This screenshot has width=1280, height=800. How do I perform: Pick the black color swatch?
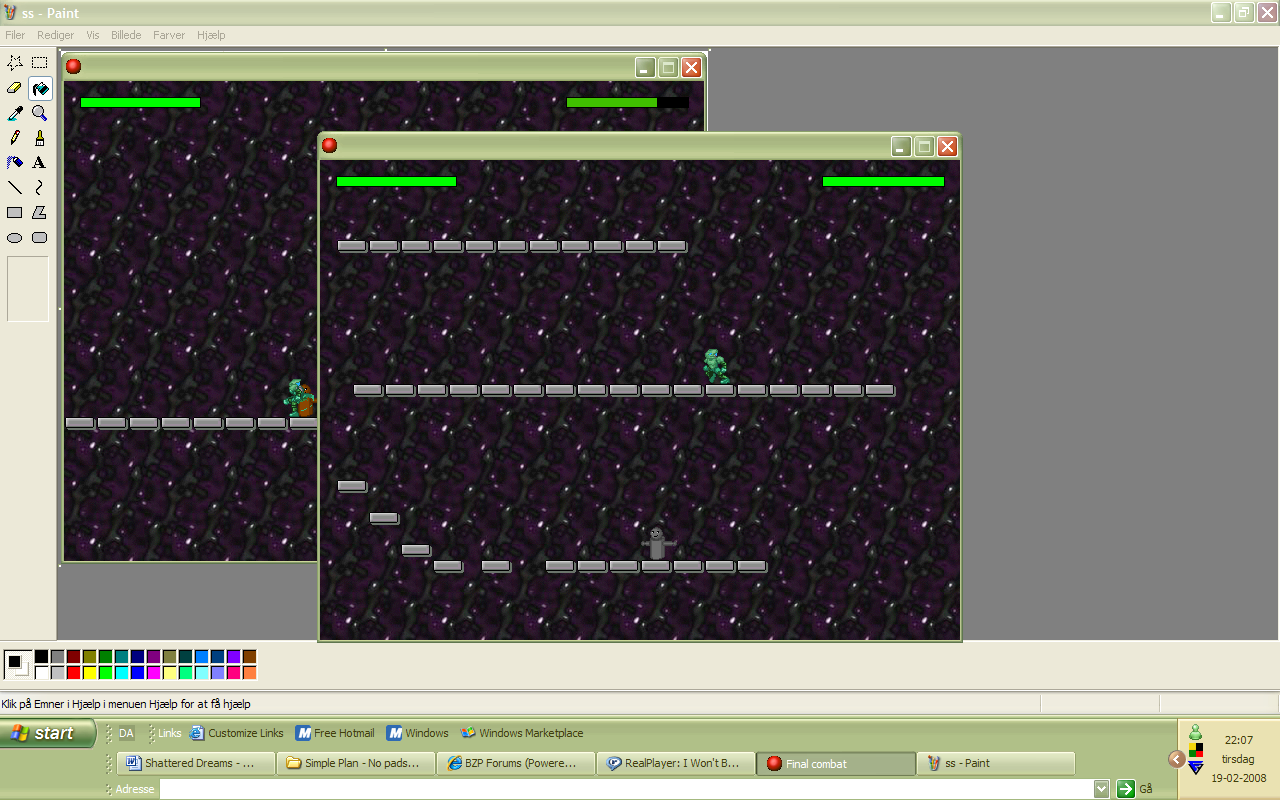(x=41, y=657)
